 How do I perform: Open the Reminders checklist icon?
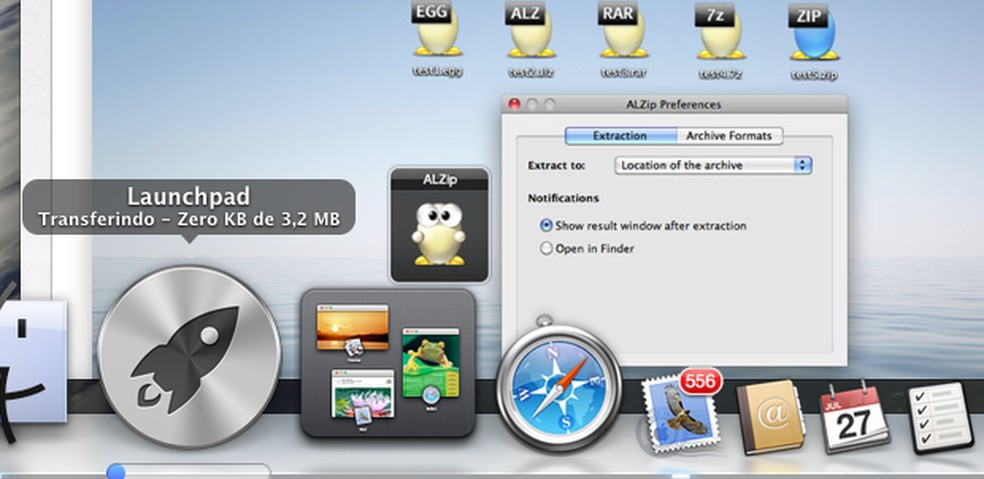(941, 417)
